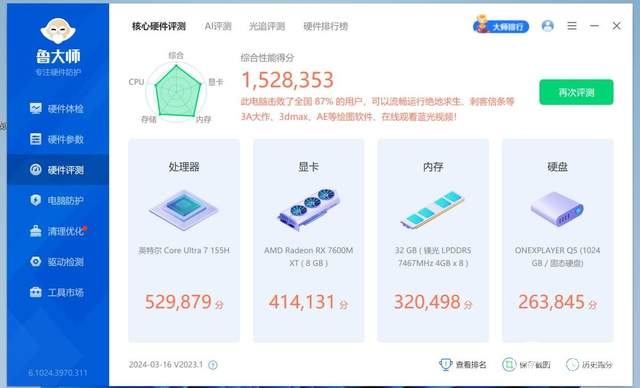This screenshot has width=640, height=388.
Task: Click the user account avatar icon
Action: tap(547, 26)
